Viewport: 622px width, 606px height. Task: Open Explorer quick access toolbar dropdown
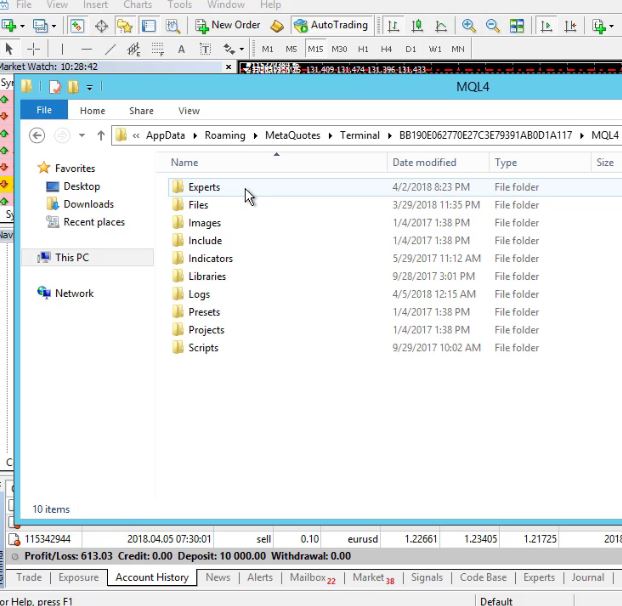[90, 87]
